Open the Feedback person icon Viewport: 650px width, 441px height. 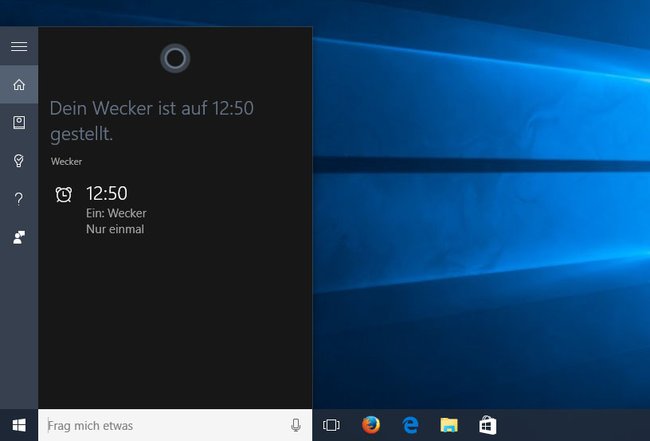click(x=19, y=237)
